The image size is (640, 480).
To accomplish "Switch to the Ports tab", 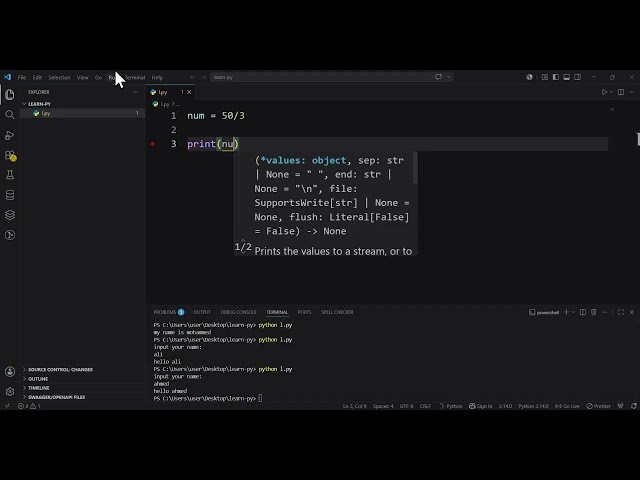I will (x=304, y=312).
